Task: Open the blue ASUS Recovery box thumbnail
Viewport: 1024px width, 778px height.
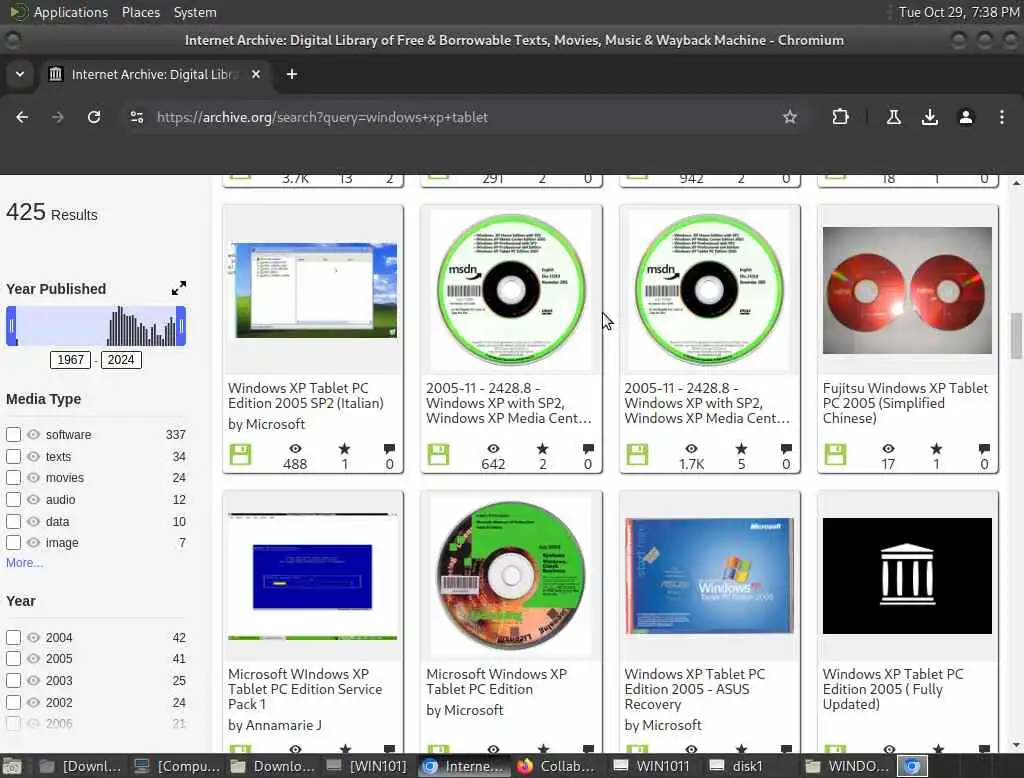Action: [709, 575]
